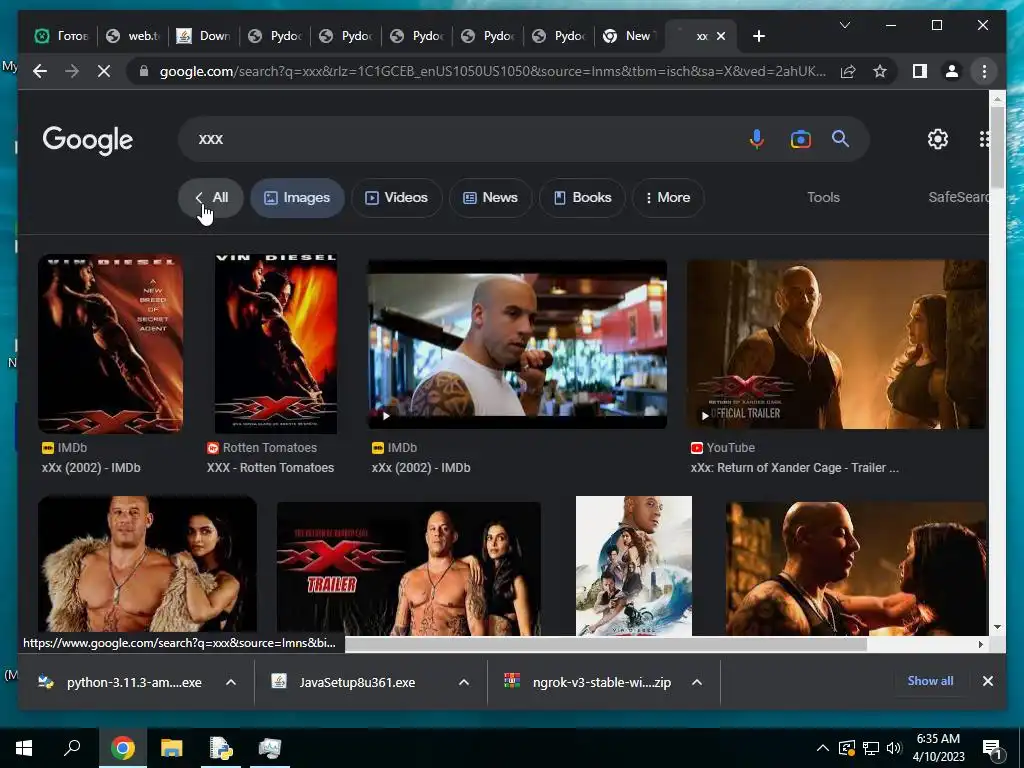Open the volume control in tray
Image resolution: width=1024 pixels, height=768 pixels.
pyautogui.click(x=894, y=748)
